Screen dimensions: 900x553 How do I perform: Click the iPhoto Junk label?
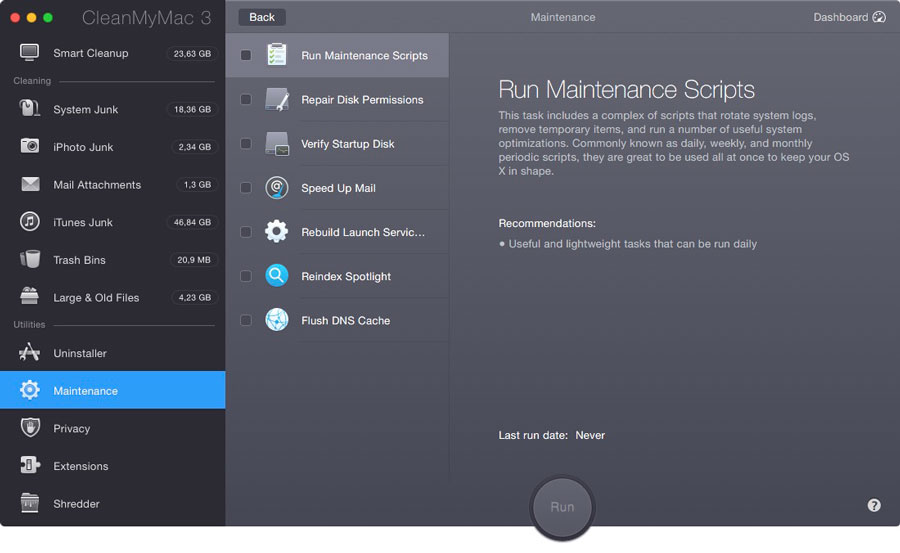(x=83, y=147)
